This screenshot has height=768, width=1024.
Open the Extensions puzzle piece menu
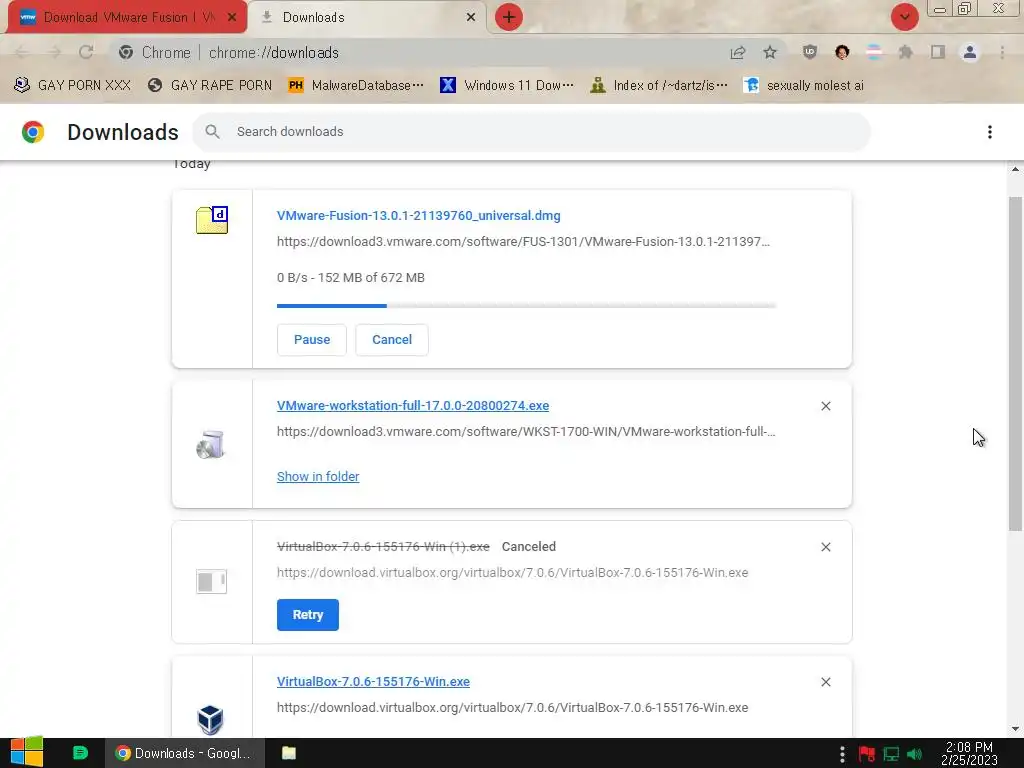(906, 52)
